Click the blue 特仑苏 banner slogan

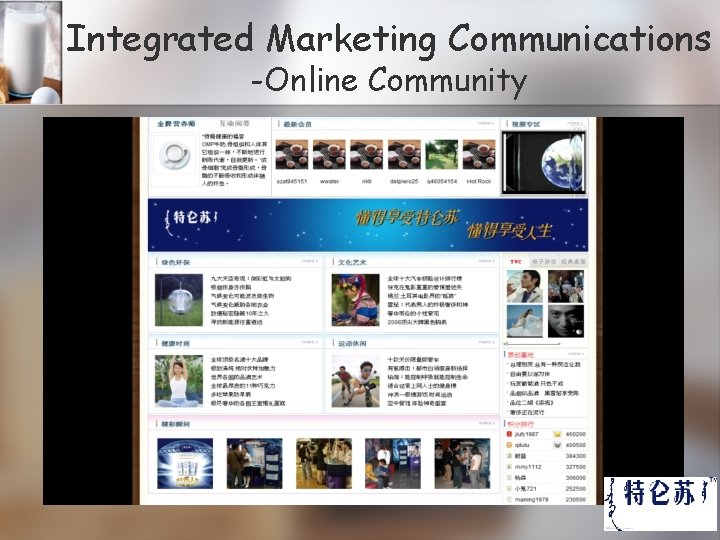(x=454, y=224)
